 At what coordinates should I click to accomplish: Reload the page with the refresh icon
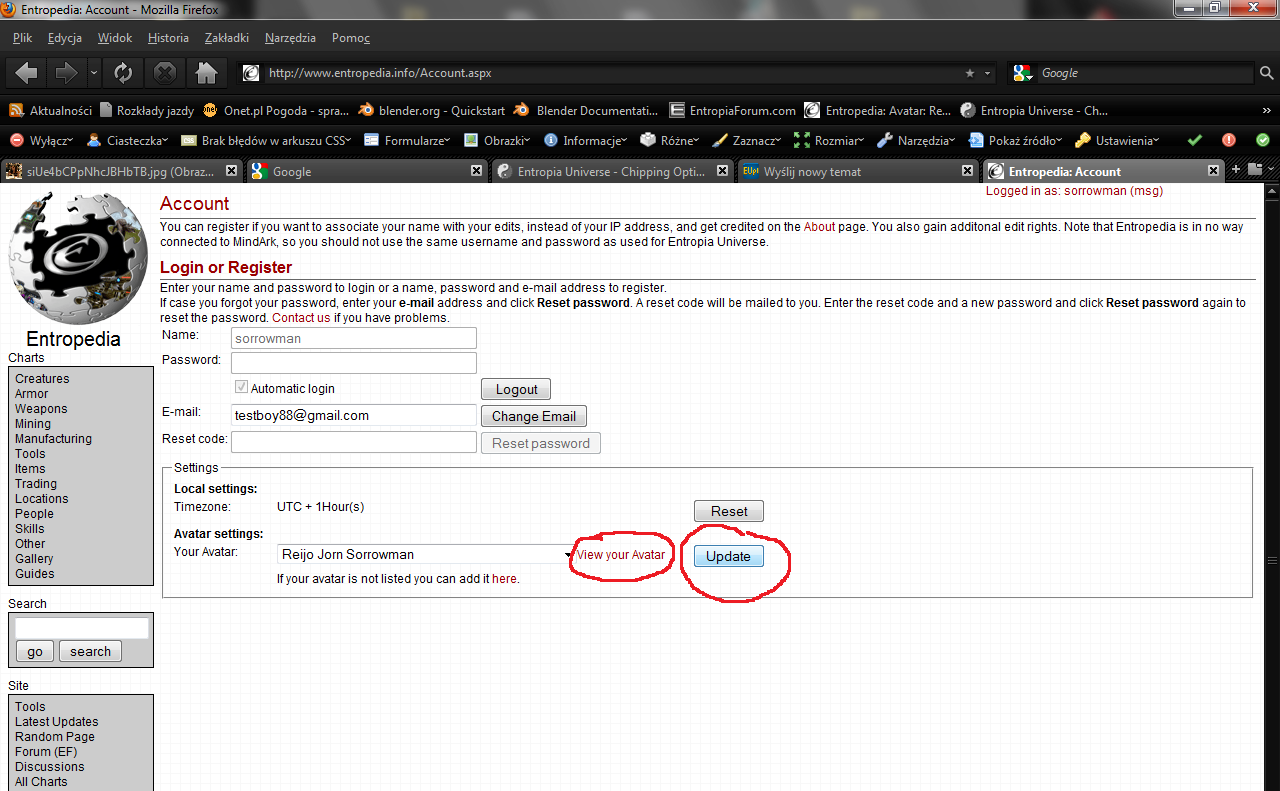(x=123, y=73)
